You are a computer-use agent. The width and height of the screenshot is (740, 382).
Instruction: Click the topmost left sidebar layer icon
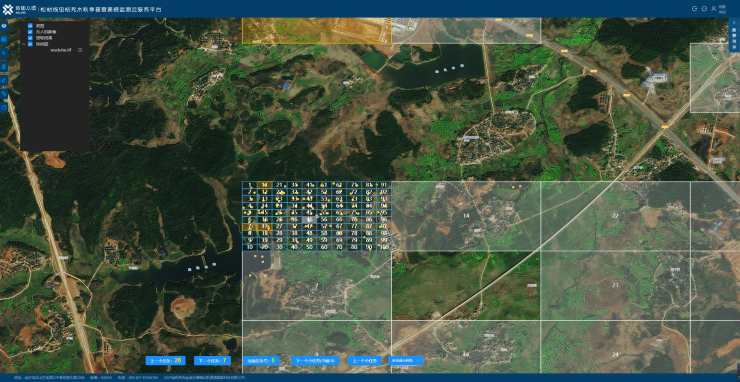point(4,26)
